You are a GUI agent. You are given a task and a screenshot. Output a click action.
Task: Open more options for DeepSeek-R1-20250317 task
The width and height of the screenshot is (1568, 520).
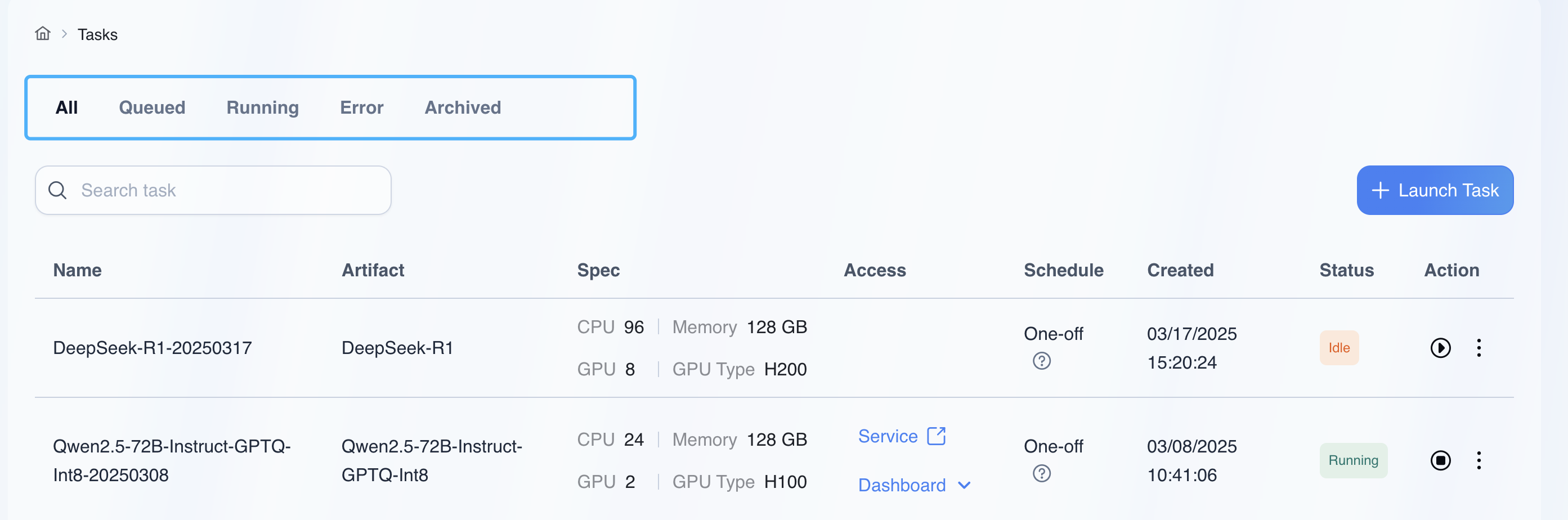point(1479,348)
